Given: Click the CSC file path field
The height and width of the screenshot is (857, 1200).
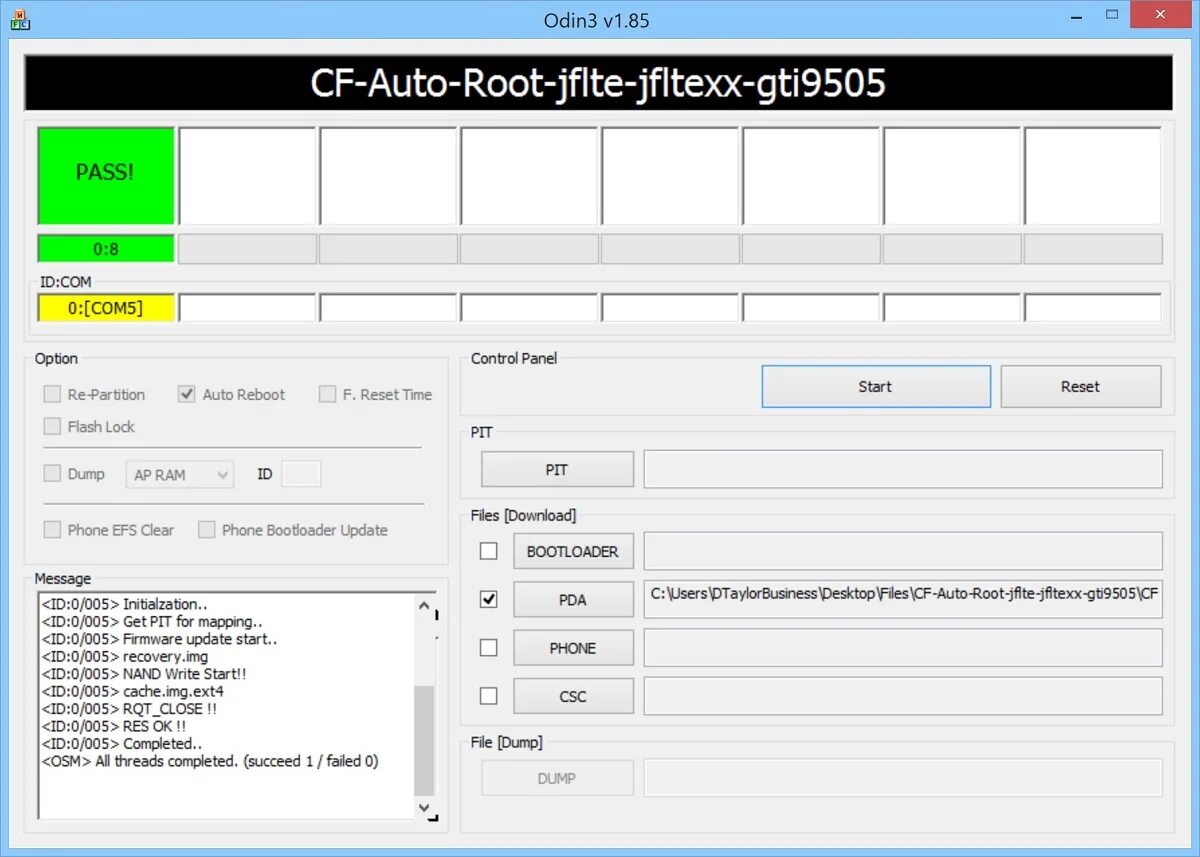Looking at the screenshot, I should (x=903, y=696).
